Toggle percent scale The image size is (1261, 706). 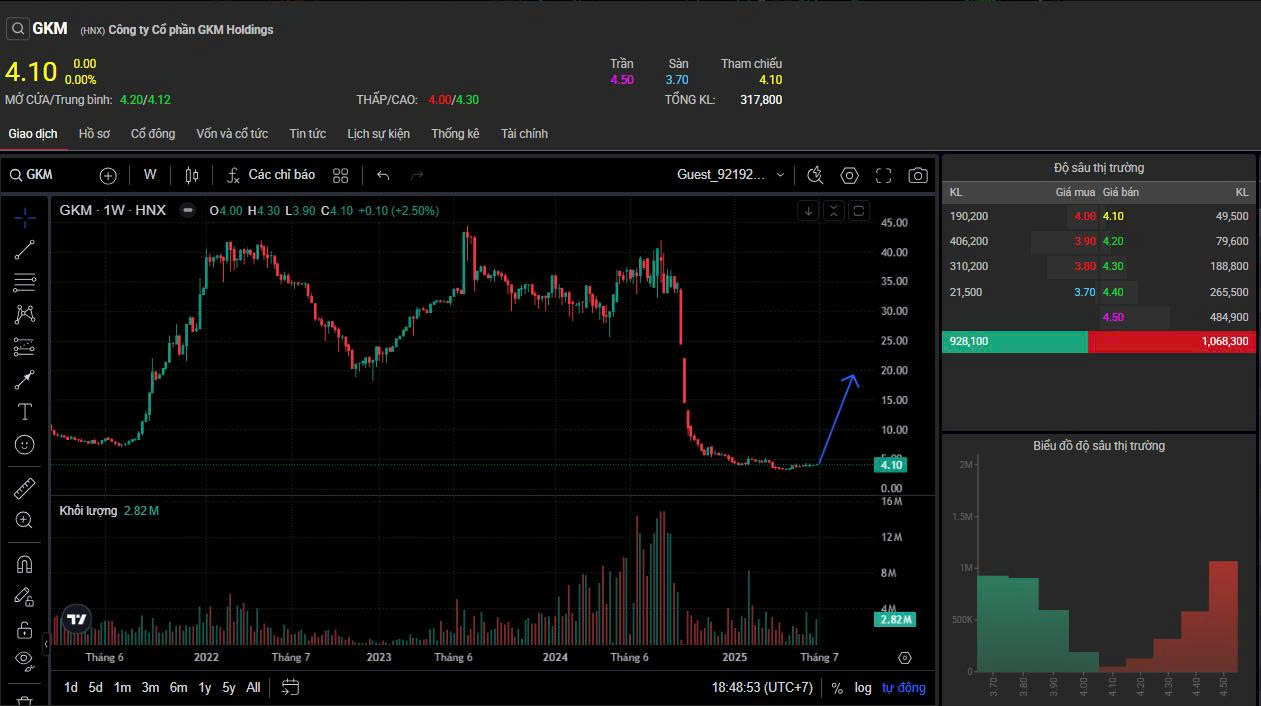tap(837, 688)
